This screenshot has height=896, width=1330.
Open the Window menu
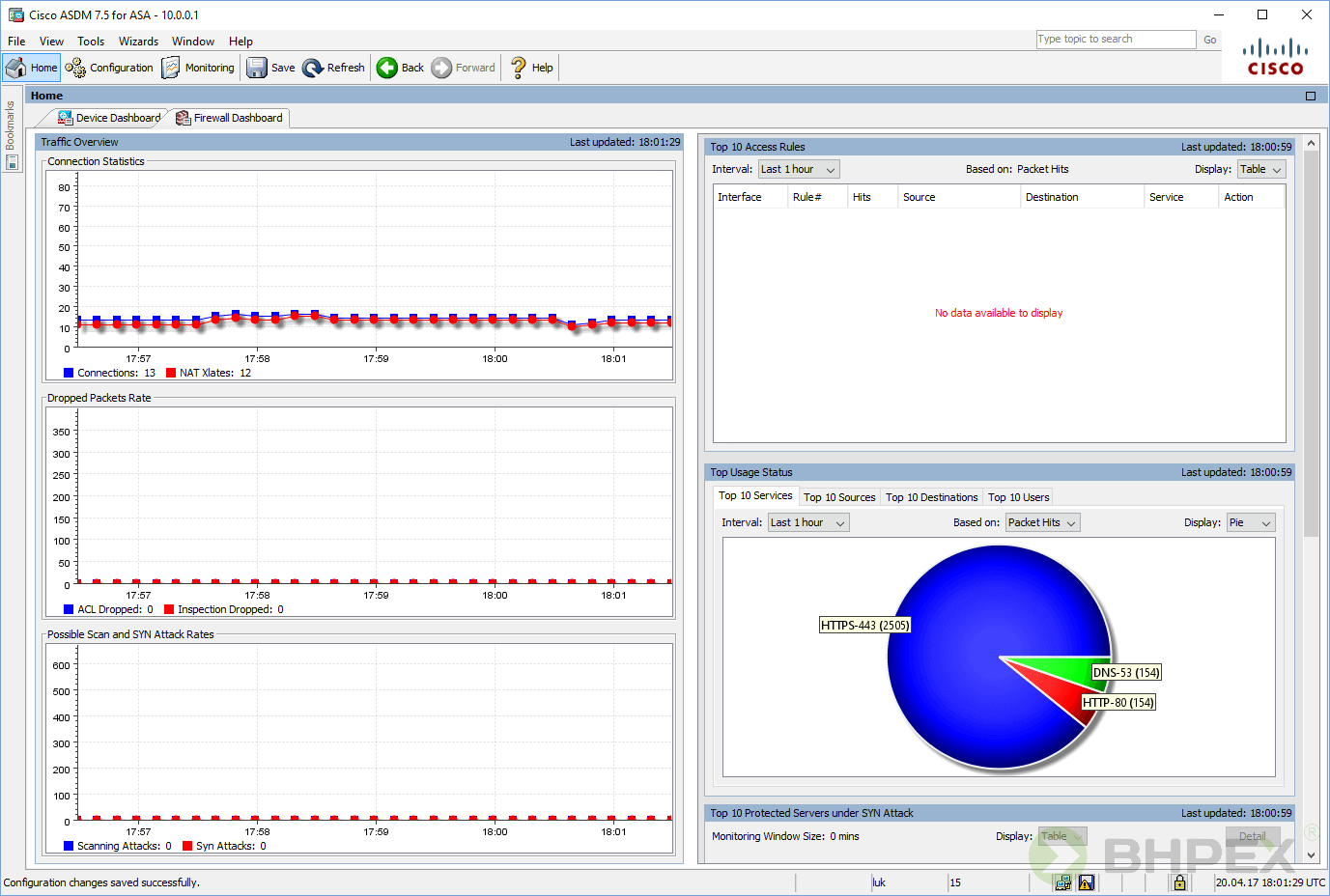[x=193, y=42]
